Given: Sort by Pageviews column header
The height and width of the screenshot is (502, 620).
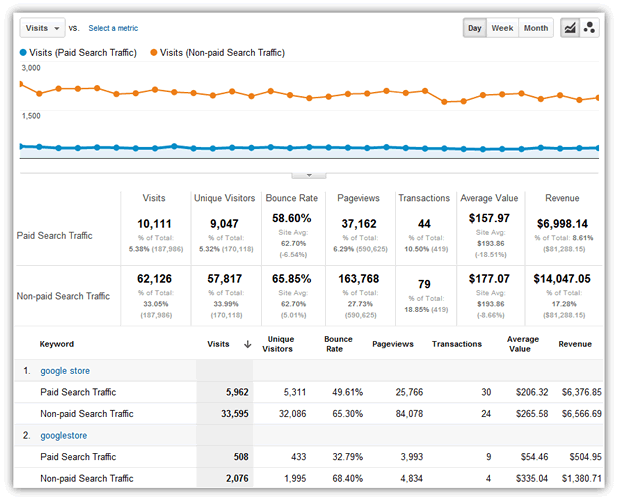Looking at the screenshot, I should pyautogui.click(x=393, y=344).
